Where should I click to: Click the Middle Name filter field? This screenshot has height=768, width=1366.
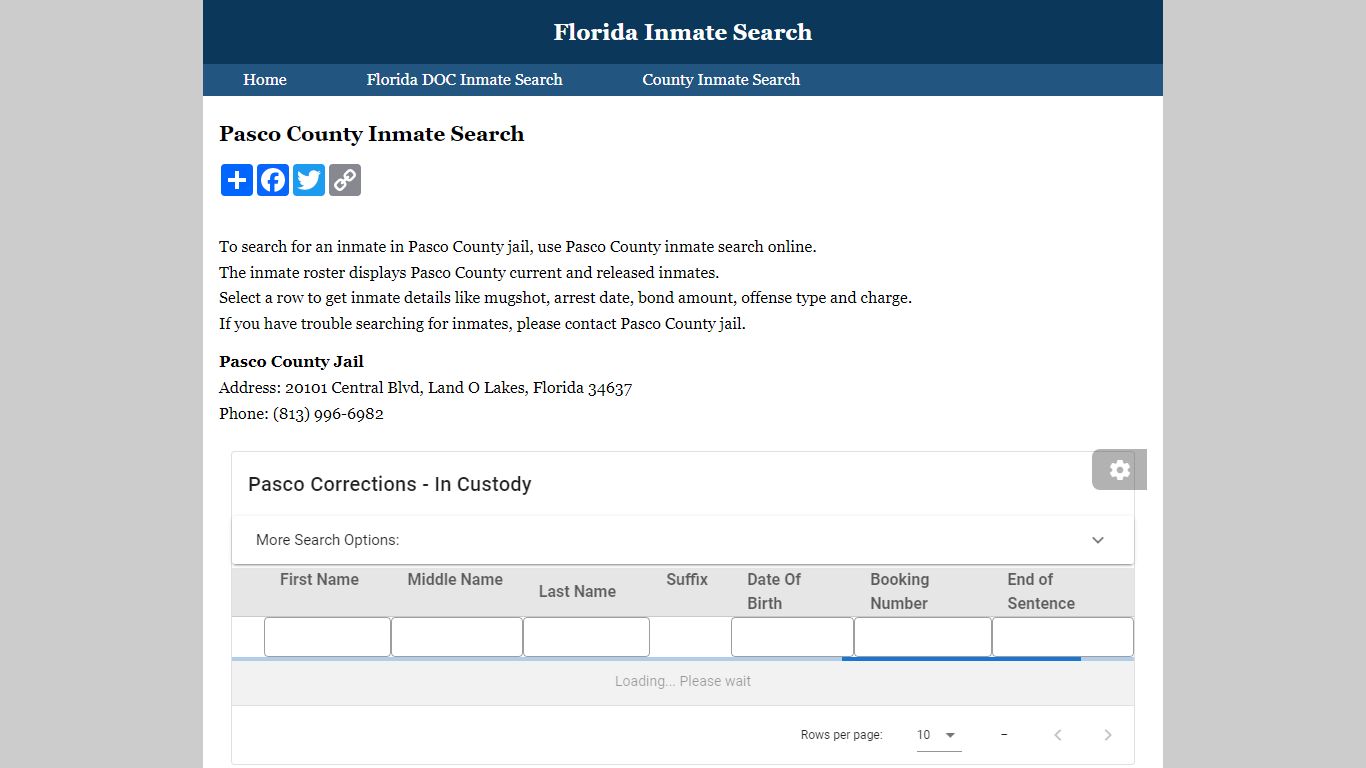click(457, 637)
